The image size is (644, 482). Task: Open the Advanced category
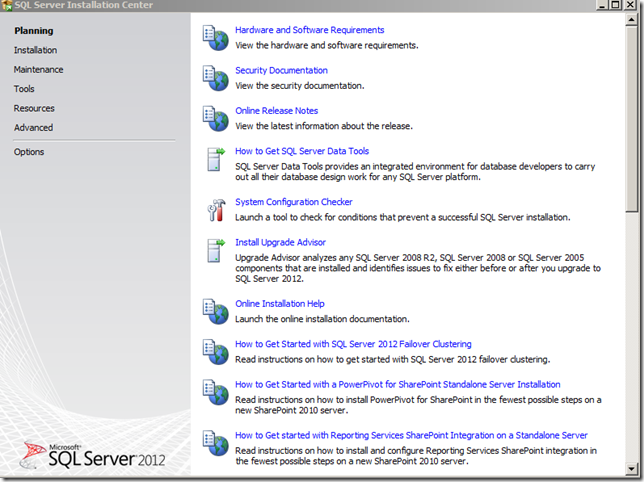point(33,128)
